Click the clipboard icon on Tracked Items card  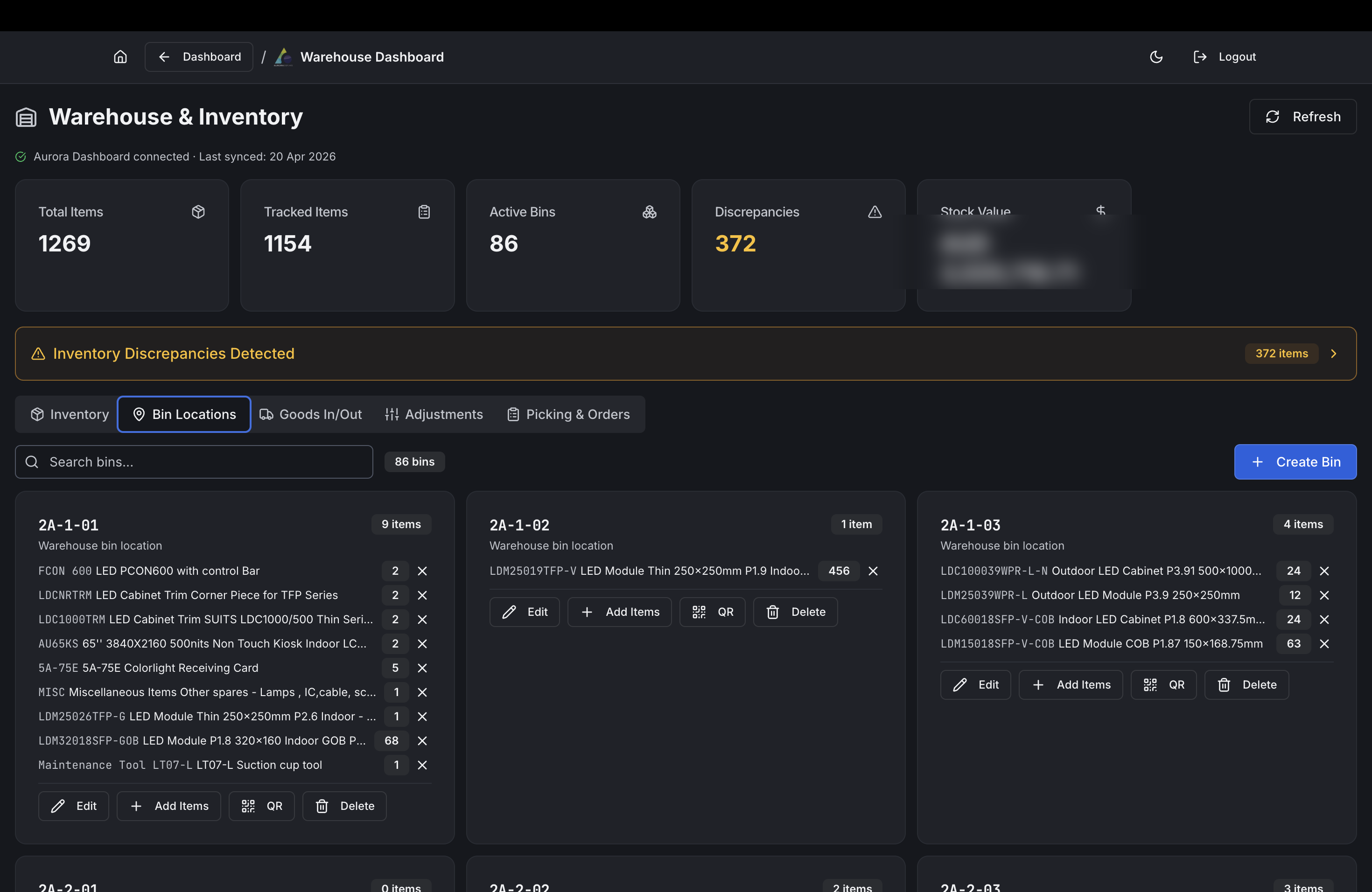point(424,212)
